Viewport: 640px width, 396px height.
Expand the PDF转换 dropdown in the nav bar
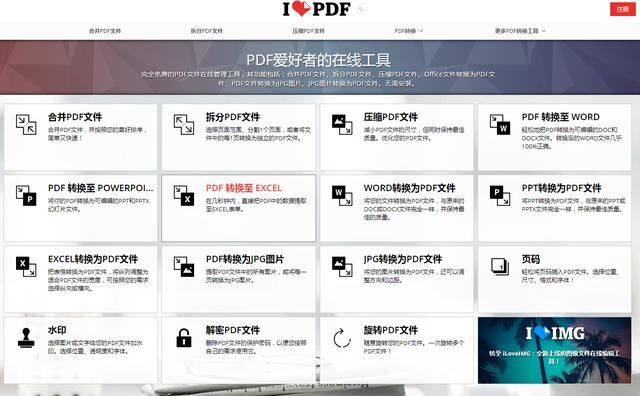[x=409, y=31]
